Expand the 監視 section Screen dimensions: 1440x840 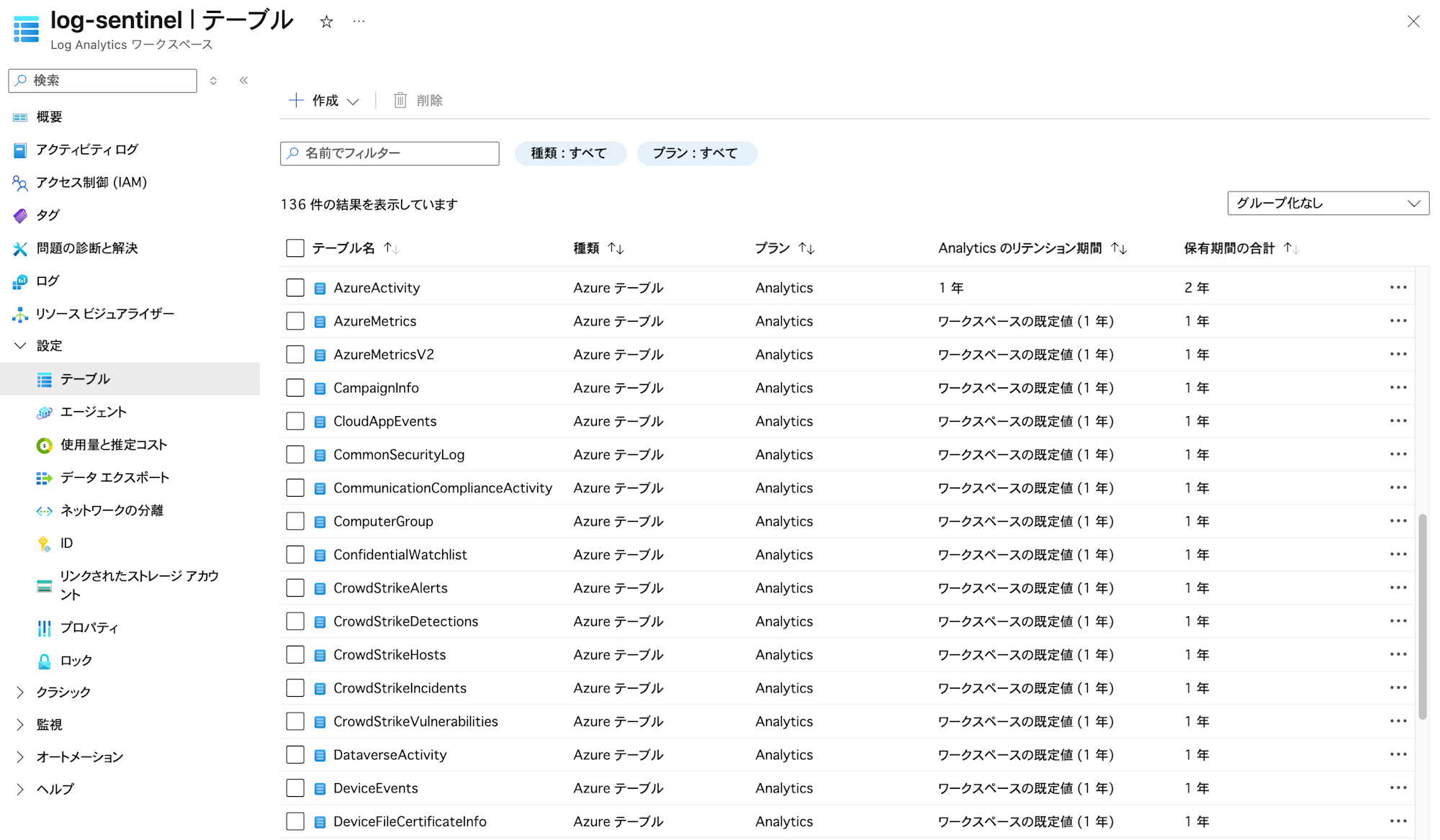(20, 725)
